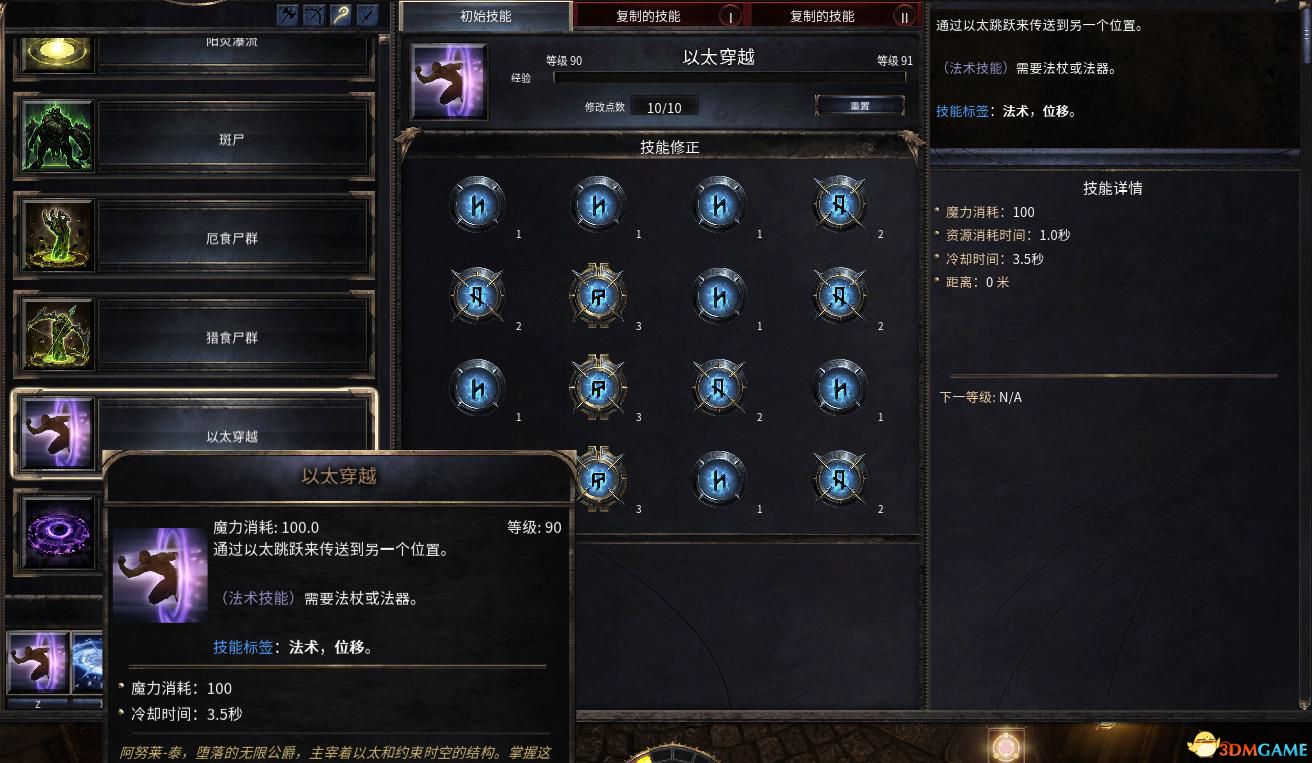Screen dimensions: 1312x763
Task: Select the axe weapon filter icon
Action: [289, 15]
